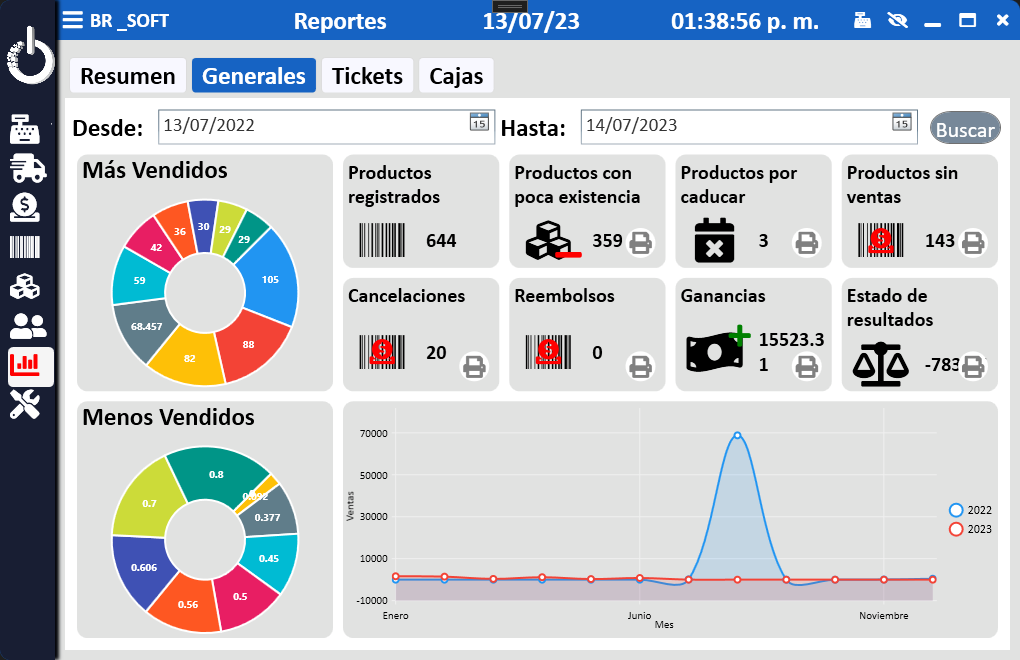Open the inventory boxes sidebar icon

coord(27,287)
